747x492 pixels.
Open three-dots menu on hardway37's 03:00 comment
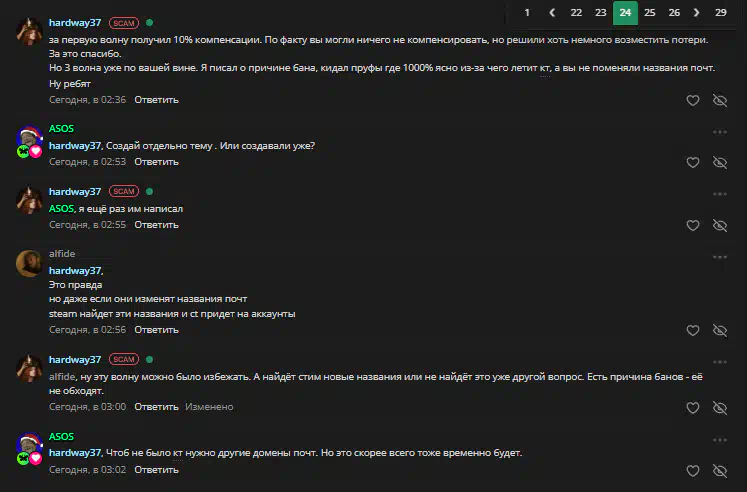[720, 362]
